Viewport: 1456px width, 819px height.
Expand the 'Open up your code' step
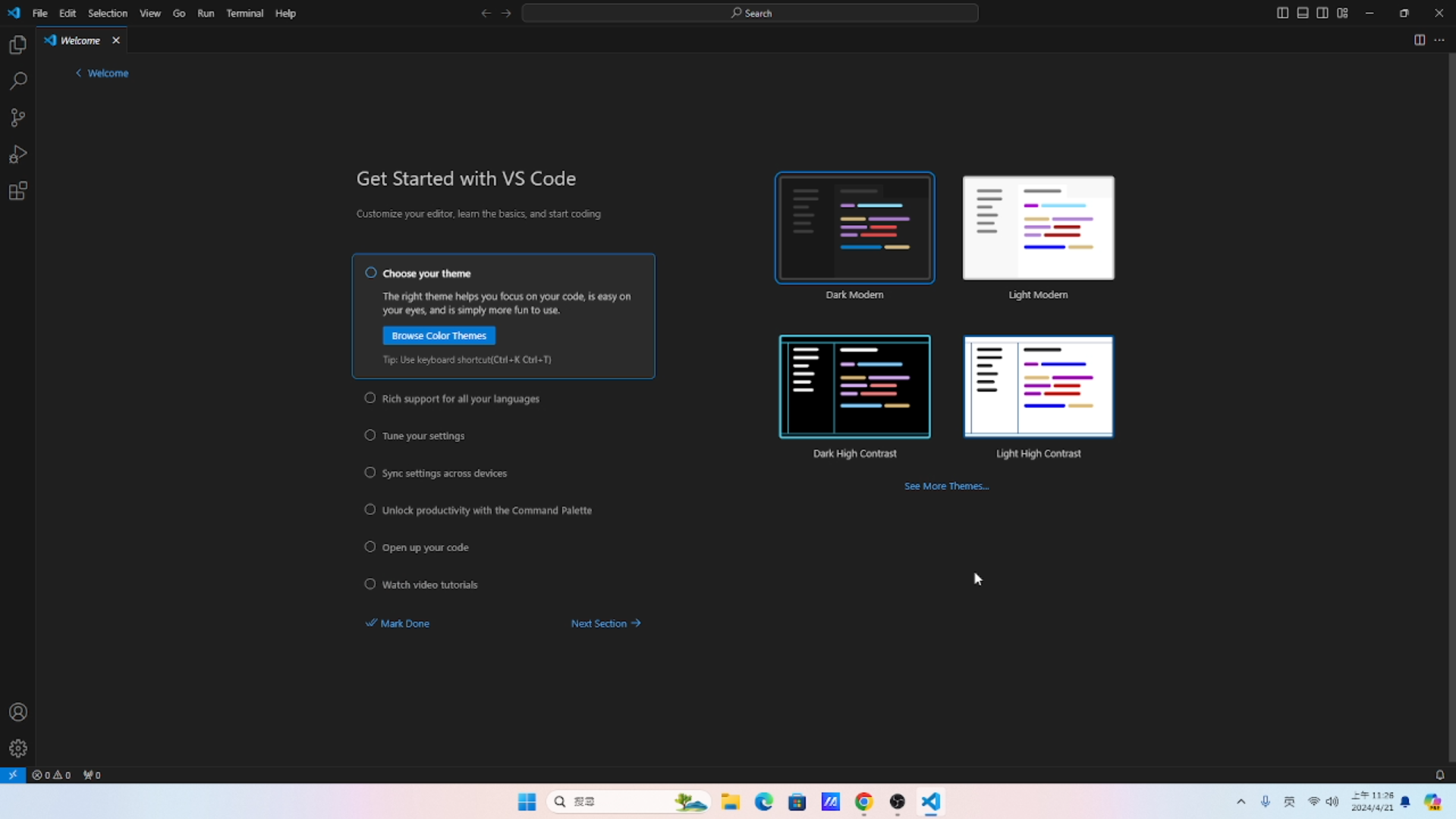point(425,547)
